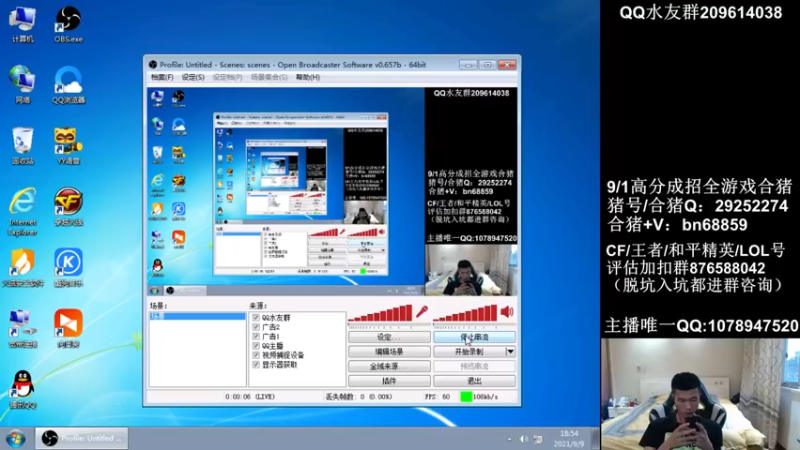Click the 退出 exit button

tap(474, 381)
